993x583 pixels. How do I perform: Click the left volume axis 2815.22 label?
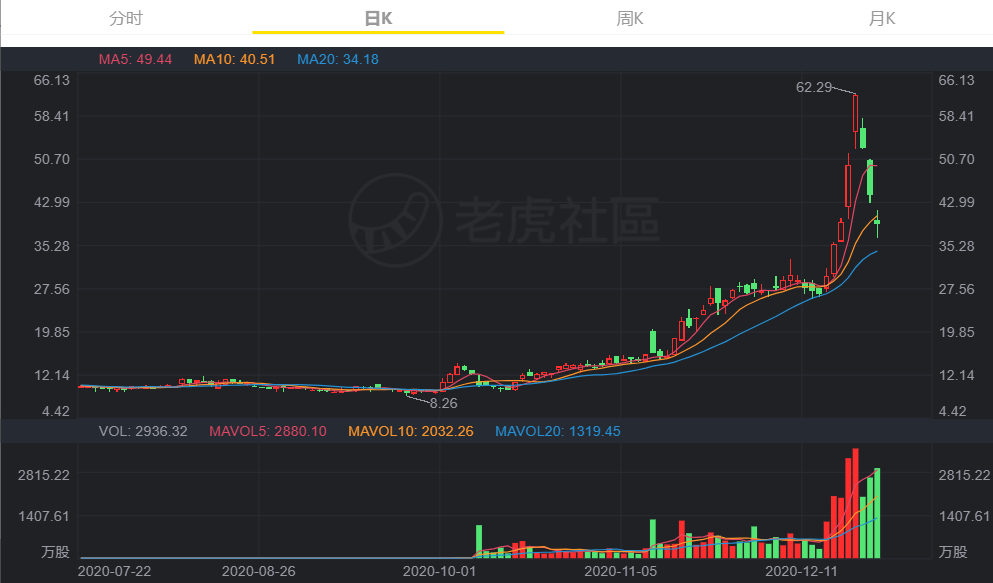[x=44, y=475]
